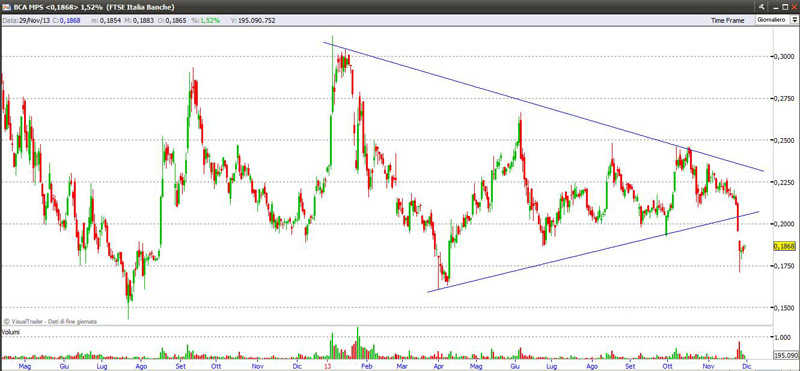Click the window title BCA MPS text
800x371 pixels.
pyautogui.click(x=28, y=7)
